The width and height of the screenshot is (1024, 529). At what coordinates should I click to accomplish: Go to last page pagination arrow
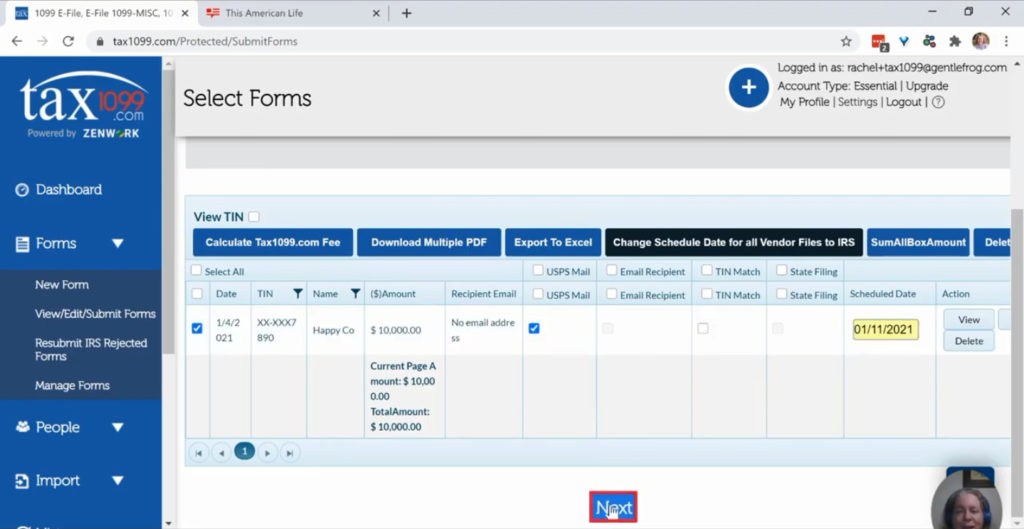(x=289, y=453)
